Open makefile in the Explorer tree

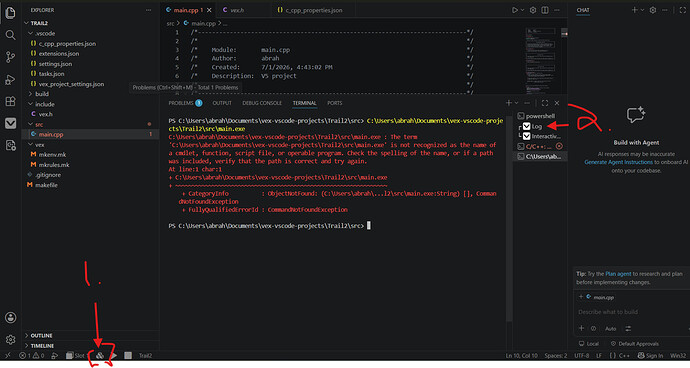pyautogui.click(x=46, y=185)
